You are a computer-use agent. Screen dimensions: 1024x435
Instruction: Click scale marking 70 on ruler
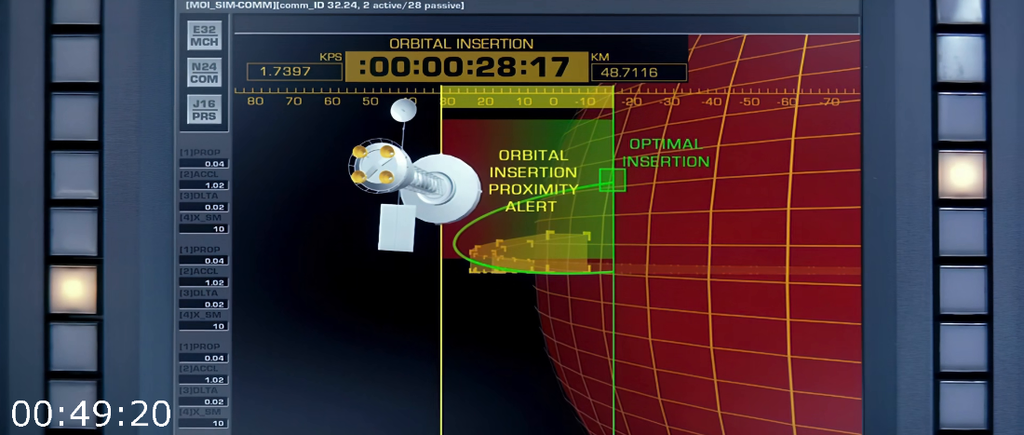pyautogui.click(x=294, y=101)
